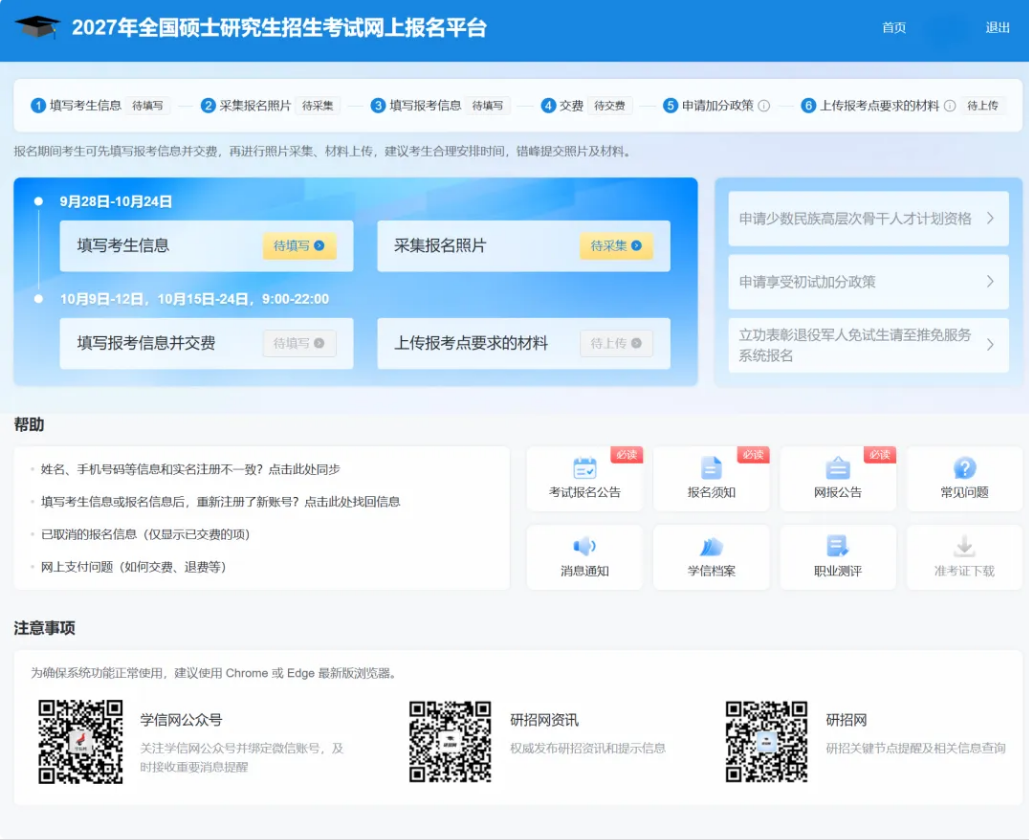Expand the 立功表彰退役军人免试生 entry chevron
Viewport: 1029px width, 840px height.
point(990,345)
